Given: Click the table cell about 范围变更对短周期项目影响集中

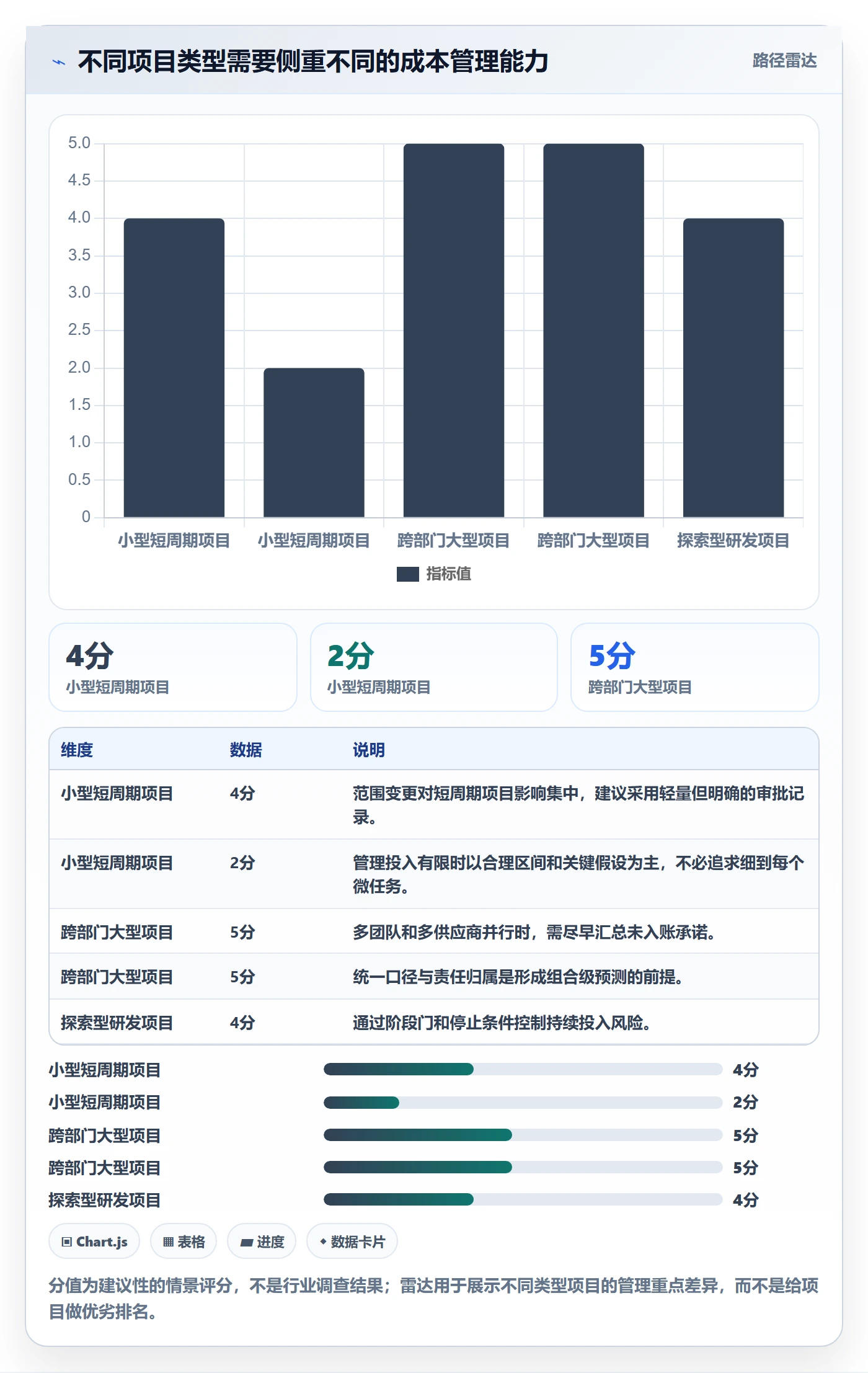Looking at the screenshot, I should (x=579, y=805).
